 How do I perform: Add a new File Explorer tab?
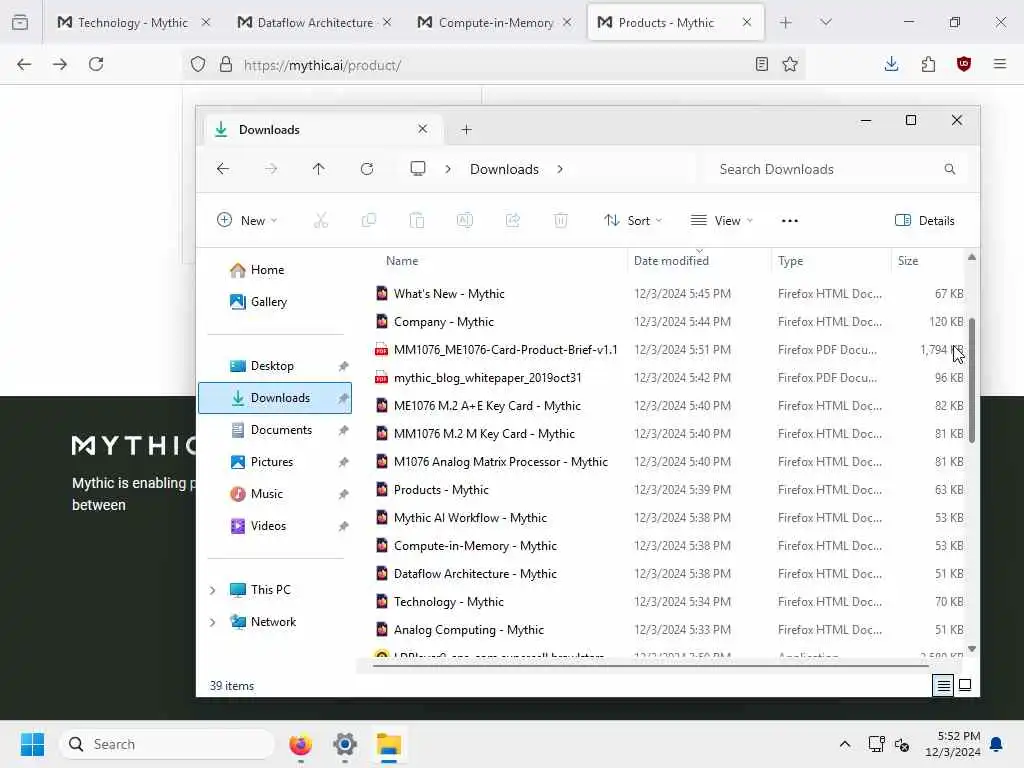(466, 129)
